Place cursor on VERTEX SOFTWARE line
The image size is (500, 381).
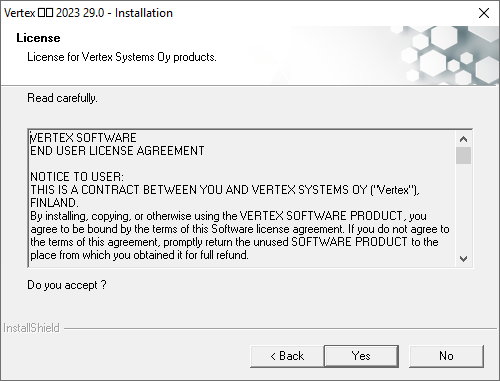[83, 138]
